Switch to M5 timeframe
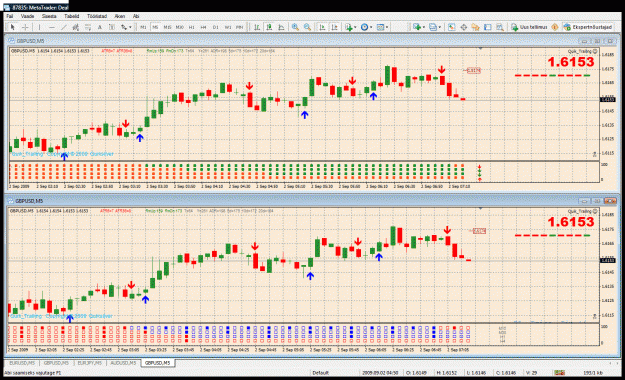The image size is (625, 380). pyautogui.click(x=155, y=27)
